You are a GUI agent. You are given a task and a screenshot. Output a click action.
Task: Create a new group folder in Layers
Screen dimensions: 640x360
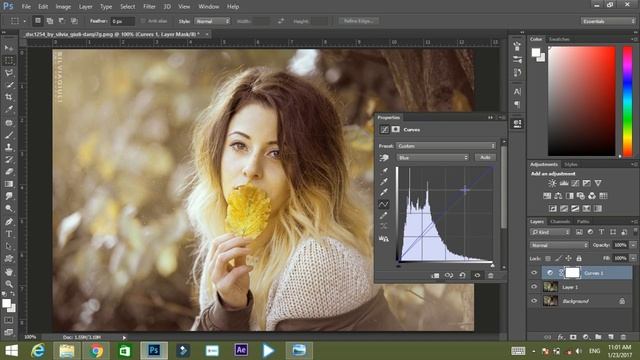(x=598, y=337)
